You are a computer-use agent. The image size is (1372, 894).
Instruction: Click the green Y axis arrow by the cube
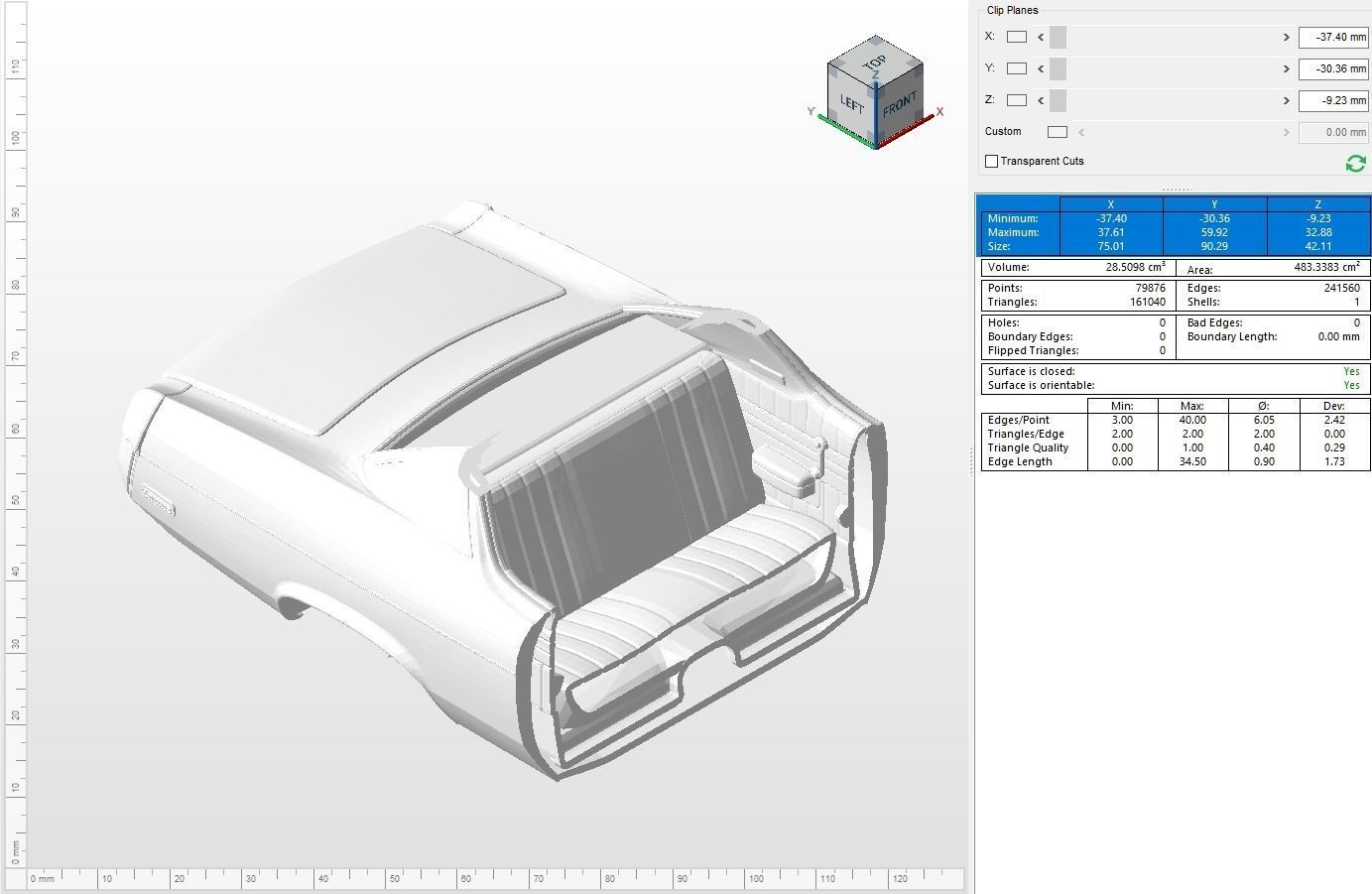pyautogui.click(x=813, y=115)
